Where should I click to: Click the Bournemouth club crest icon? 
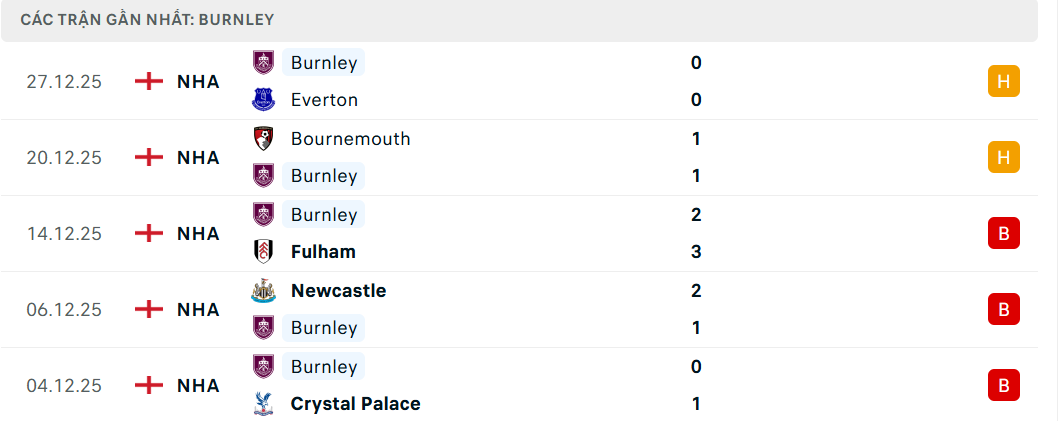[x=263, y=139]
